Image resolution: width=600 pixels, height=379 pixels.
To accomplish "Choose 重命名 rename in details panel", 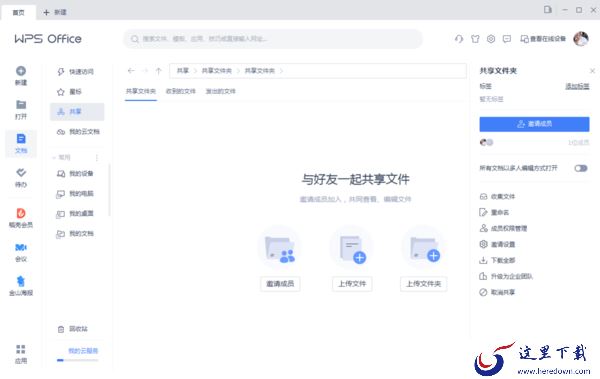I will tap(494, 212).
